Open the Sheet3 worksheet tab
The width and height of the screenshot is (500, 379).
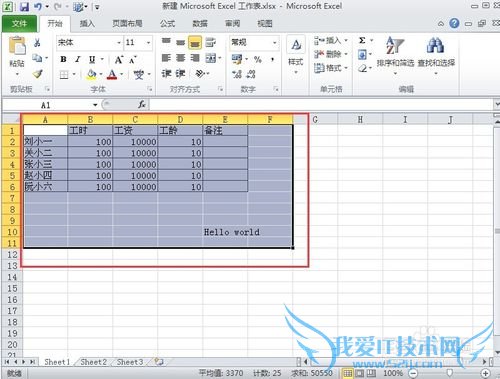(130, 362)
